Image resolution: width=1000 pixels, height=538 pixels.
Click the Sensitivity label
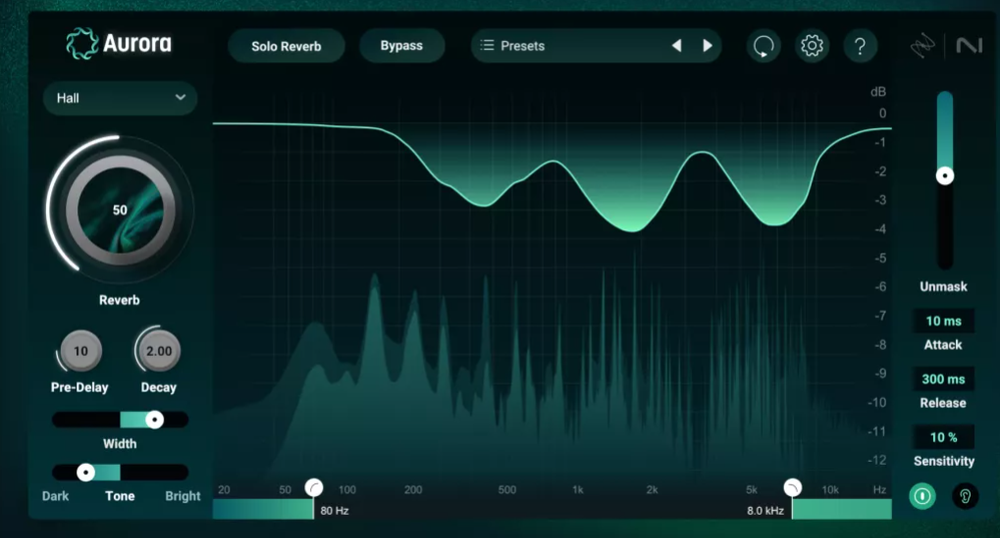pyautogui.click(x=944, y=461)
